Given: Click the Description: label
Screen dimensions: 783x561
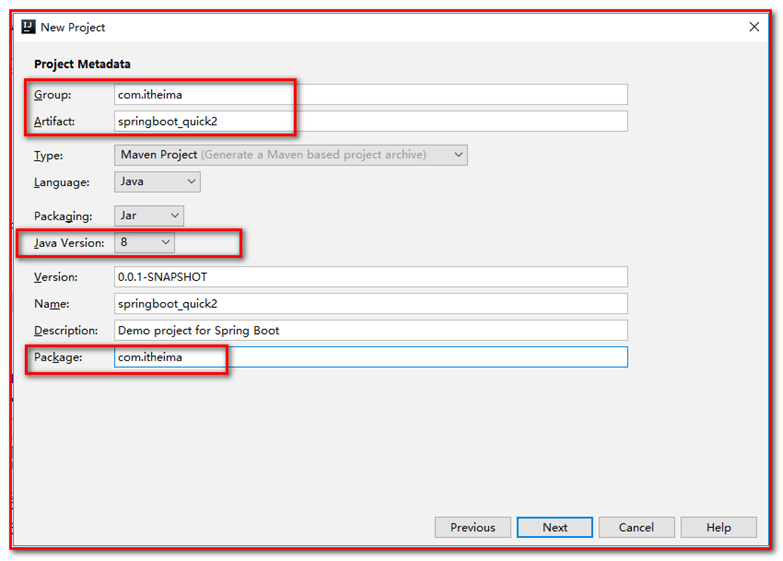Looking at the screenshot, I should coord(66,331).
